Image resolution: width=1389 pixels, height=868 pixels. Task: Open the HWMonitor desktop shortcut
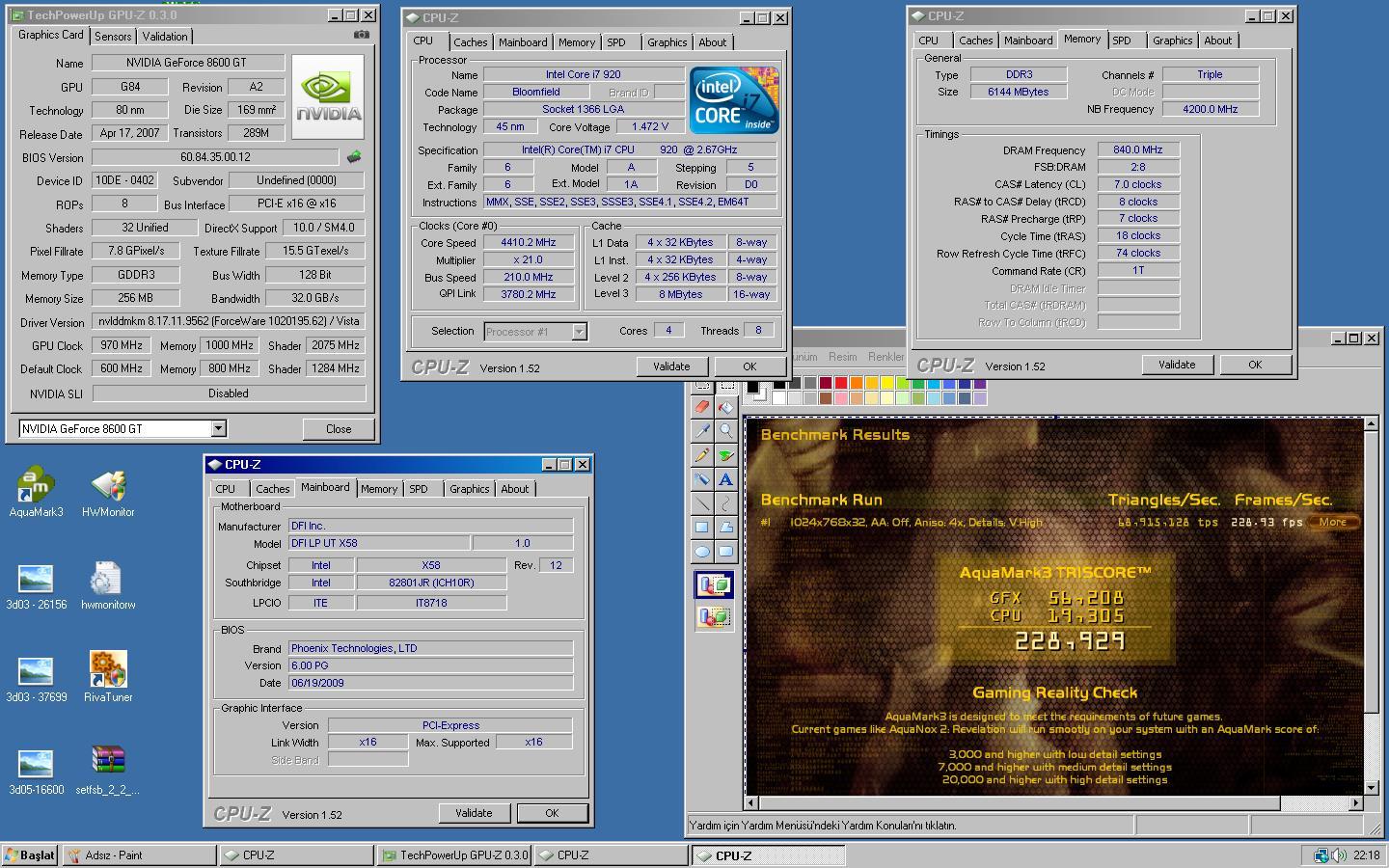[108, 493]
